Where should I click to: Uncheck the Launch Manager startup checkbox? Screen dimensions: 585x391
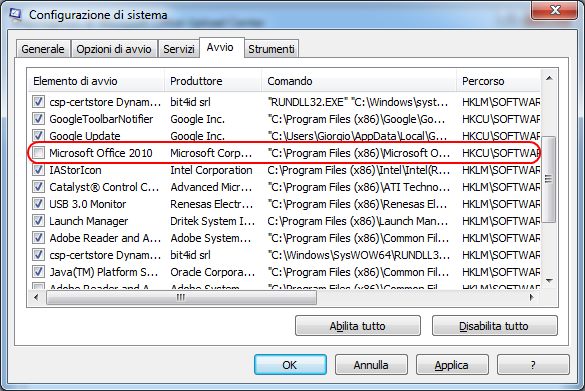coord(38,221)
